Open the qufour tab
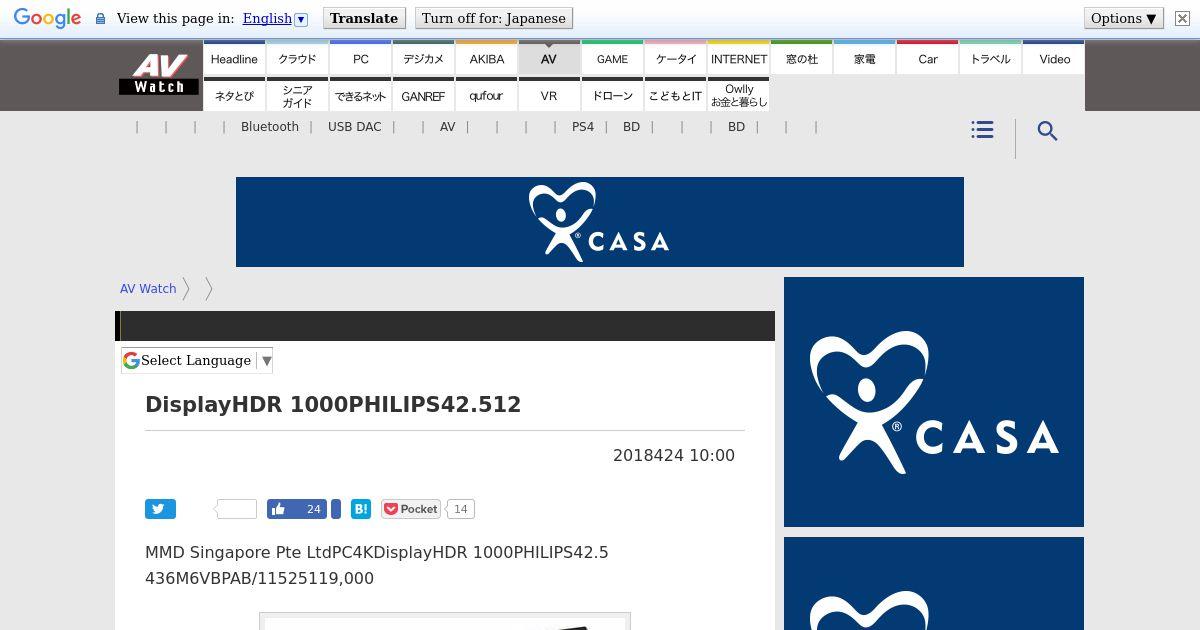This screenshot has width=1200, height=630. click(486, 95)
